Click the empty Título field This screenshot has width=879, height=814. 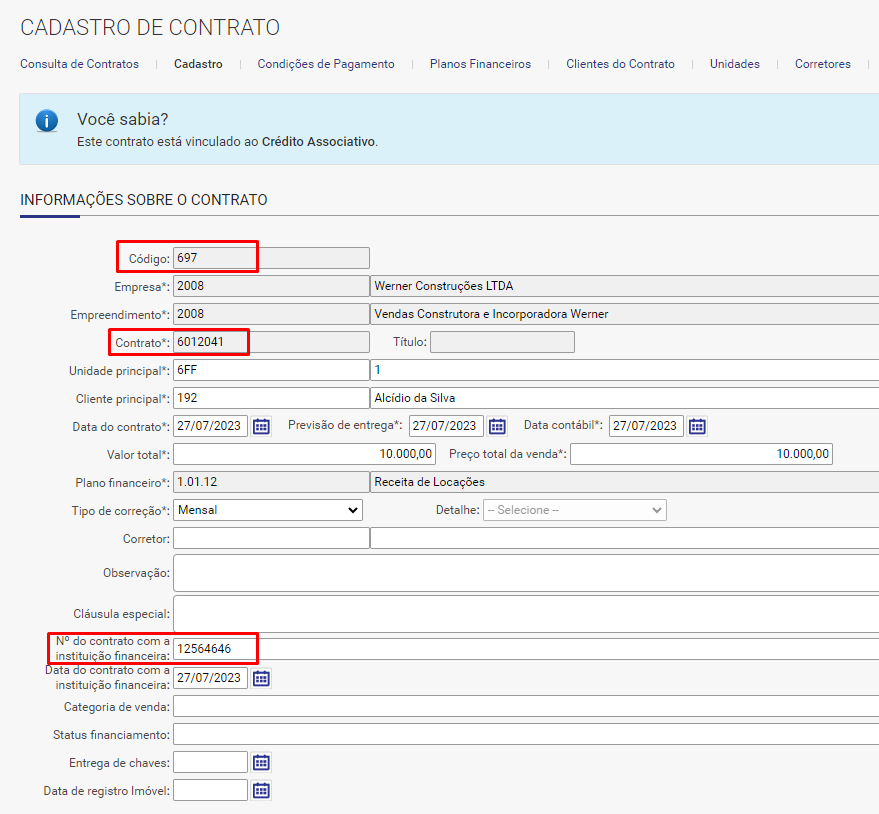point(502,342)
